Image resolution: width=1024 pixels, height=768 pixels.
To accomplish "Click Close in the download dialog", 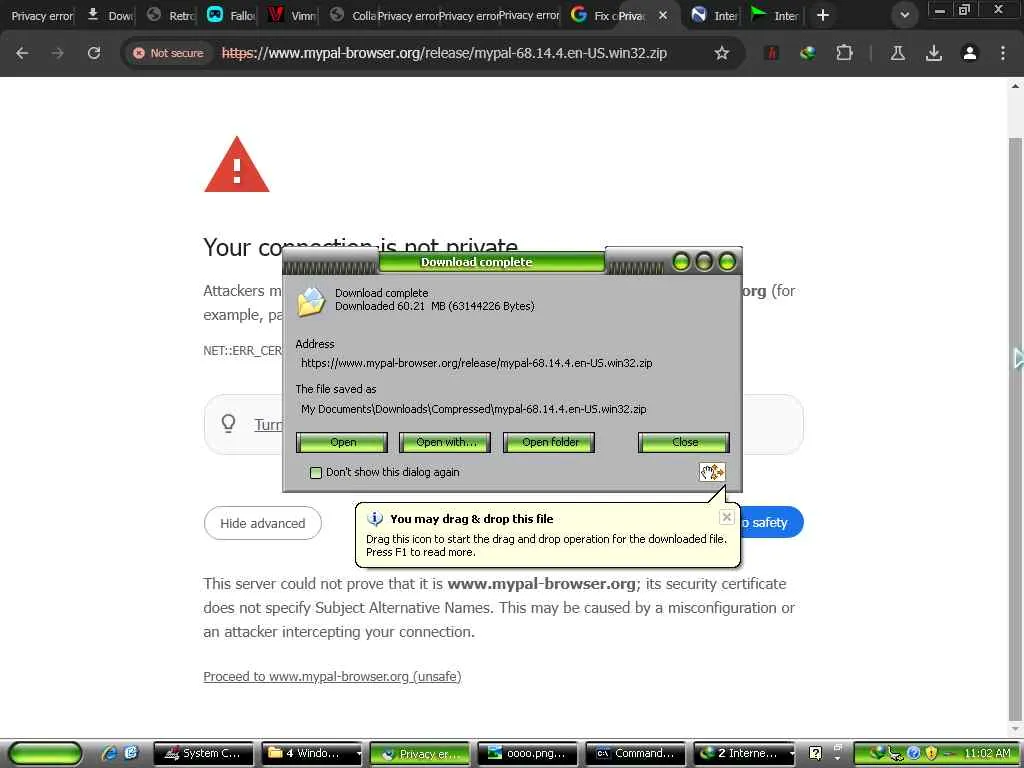I will (x=684, y=442).
